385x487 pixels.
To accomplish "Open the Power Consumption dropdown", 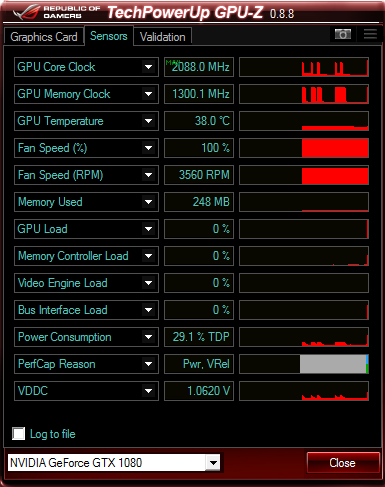I will [148, 337].
